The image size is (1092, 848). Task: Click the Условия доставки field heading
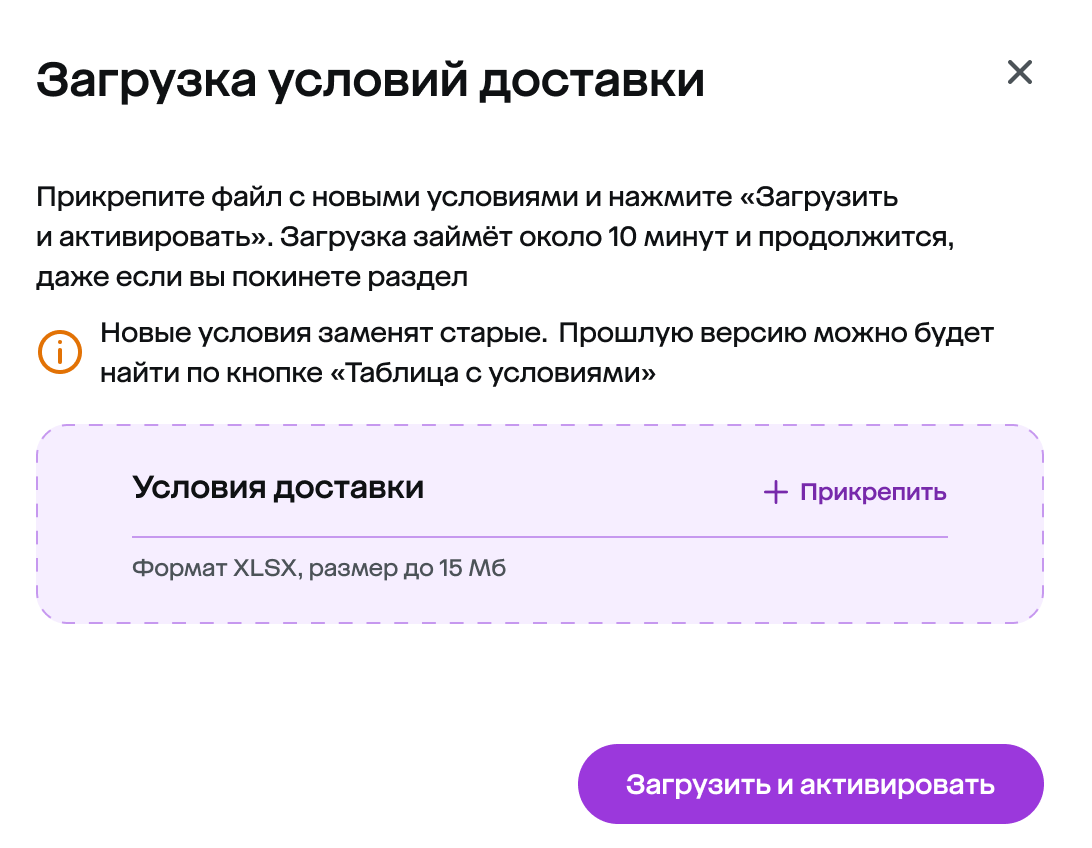tap(278, 488)
